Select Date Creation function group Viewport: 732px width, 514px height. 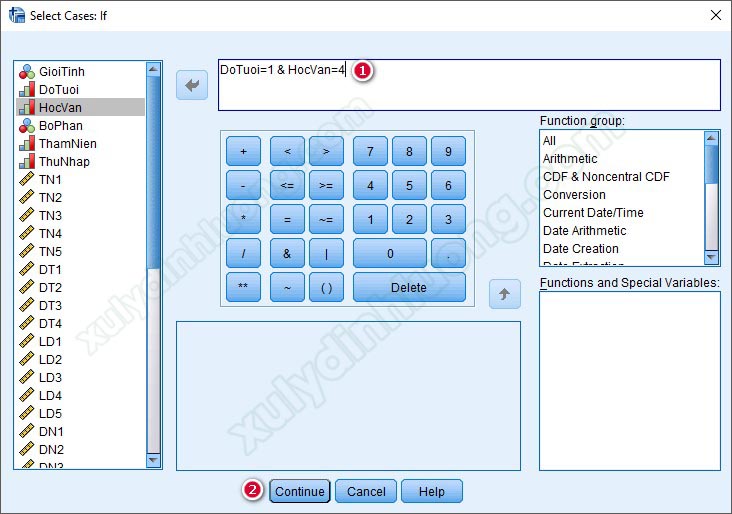(580, 249)
